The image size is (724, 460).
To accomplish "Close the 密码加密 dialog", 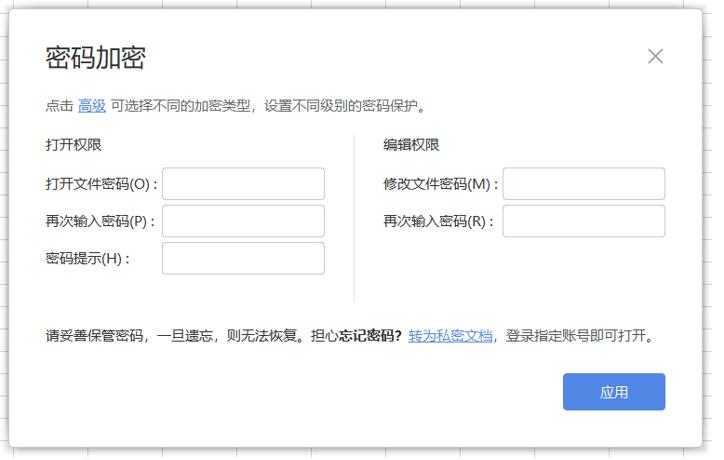I will click(x=655, y=56).
